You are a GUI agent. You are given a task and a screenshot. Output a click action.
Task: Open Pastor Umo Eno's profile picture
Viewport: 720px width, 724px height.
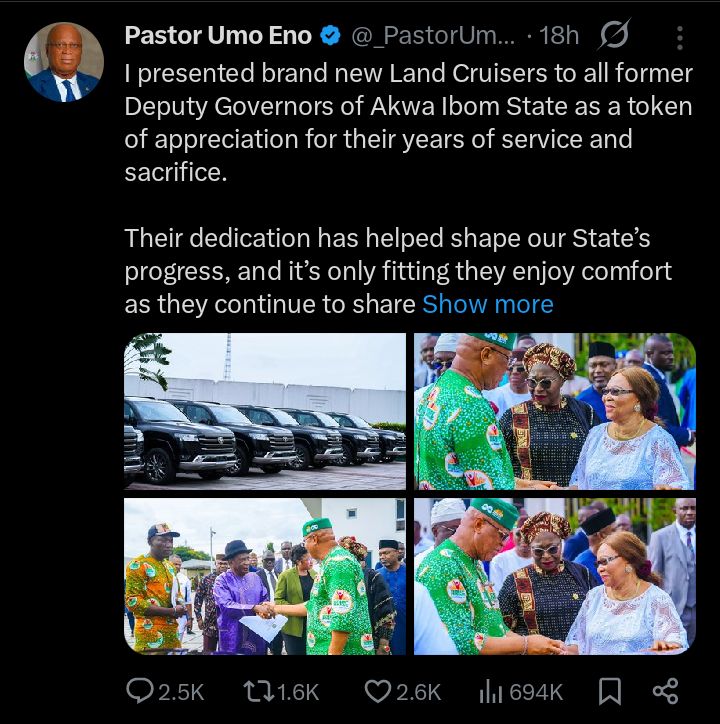click(x=63, y=62)
